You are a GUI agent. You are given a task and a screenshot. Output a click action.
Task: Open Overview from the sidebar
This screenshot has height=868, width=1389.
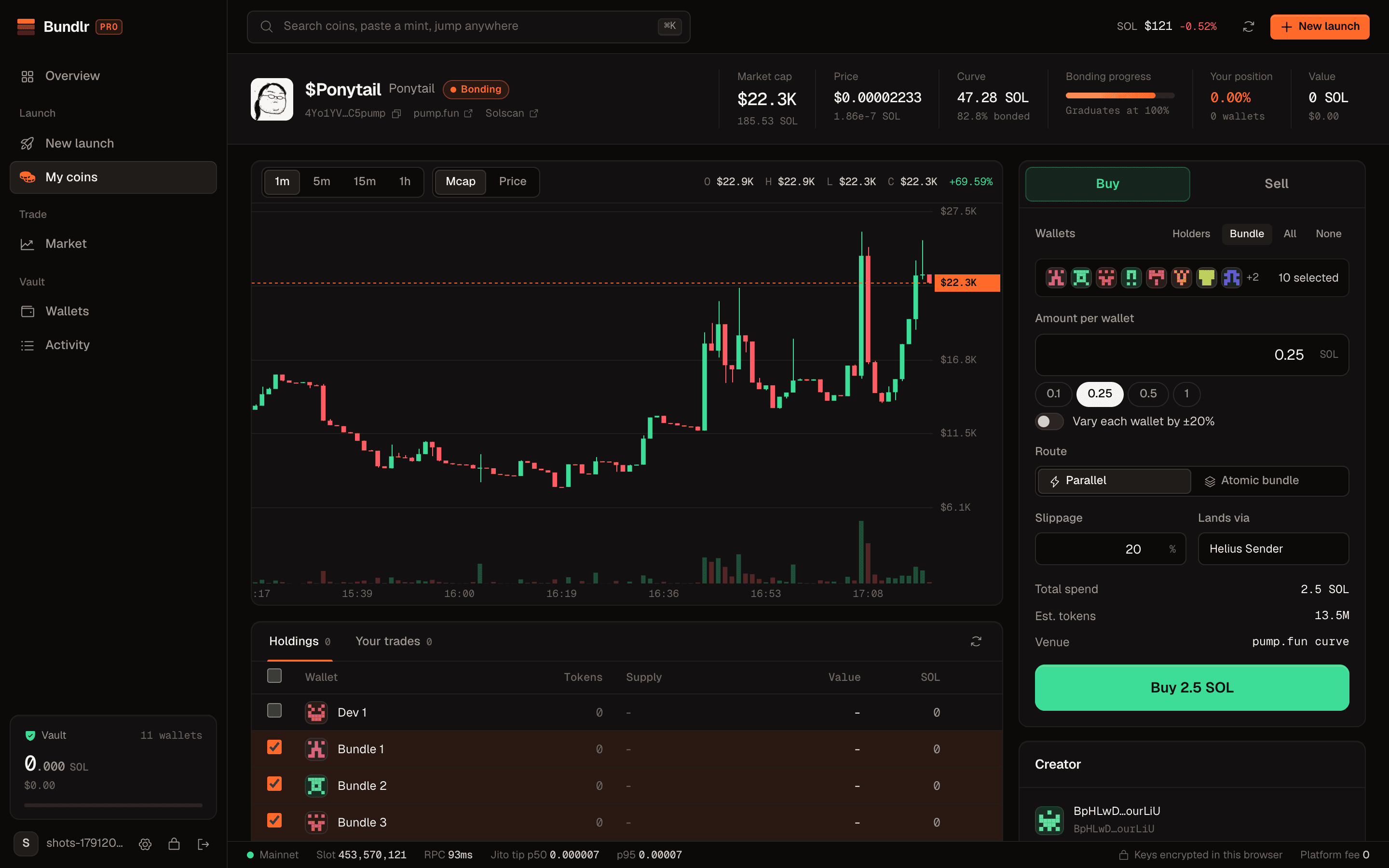point(113,76)
